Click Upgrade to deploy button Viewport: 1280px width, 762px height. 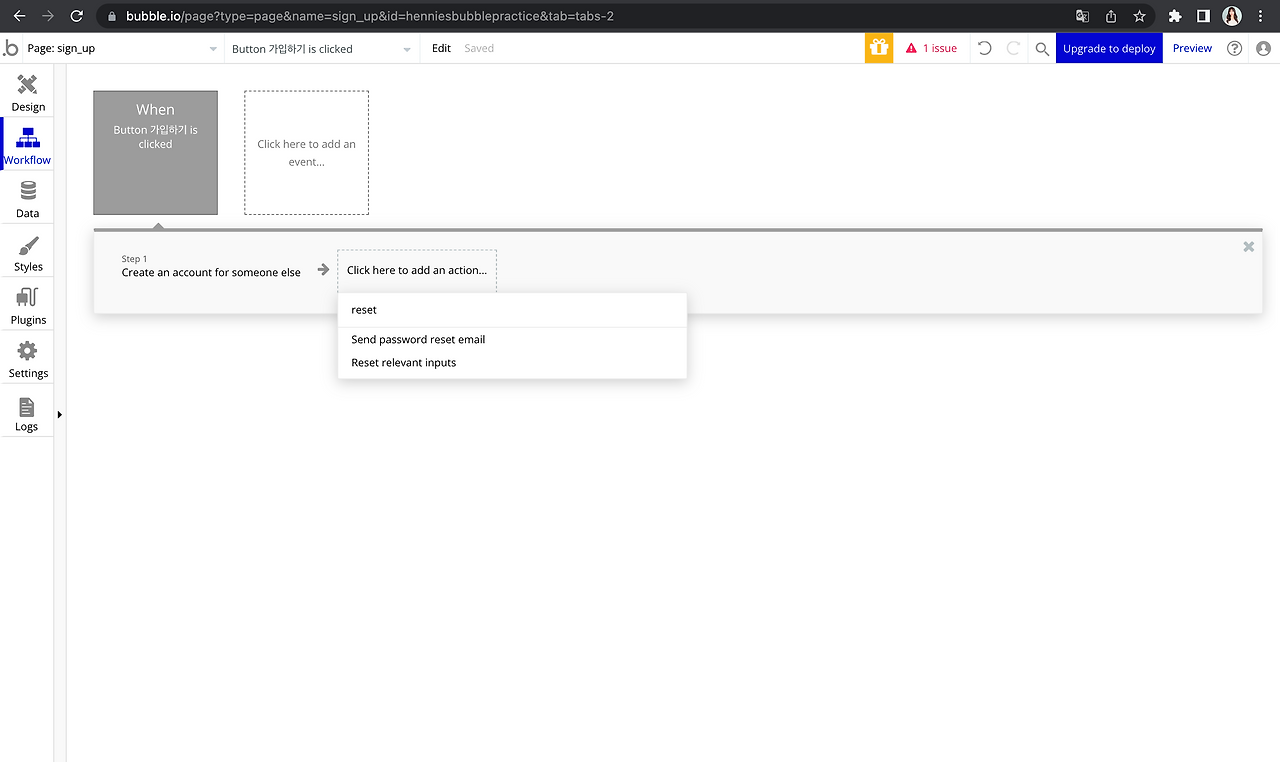click(1109, 48)
